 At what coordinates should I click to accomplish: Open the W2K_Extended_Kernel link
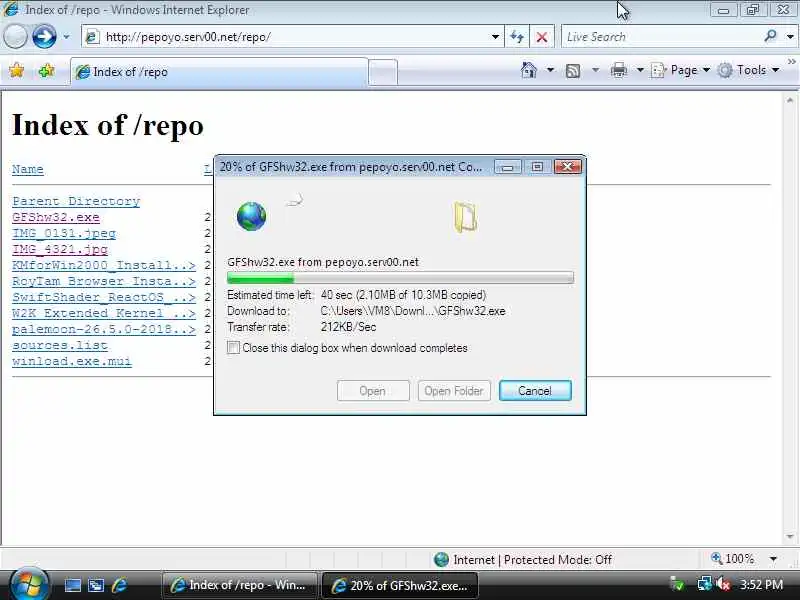click(104, 313)
